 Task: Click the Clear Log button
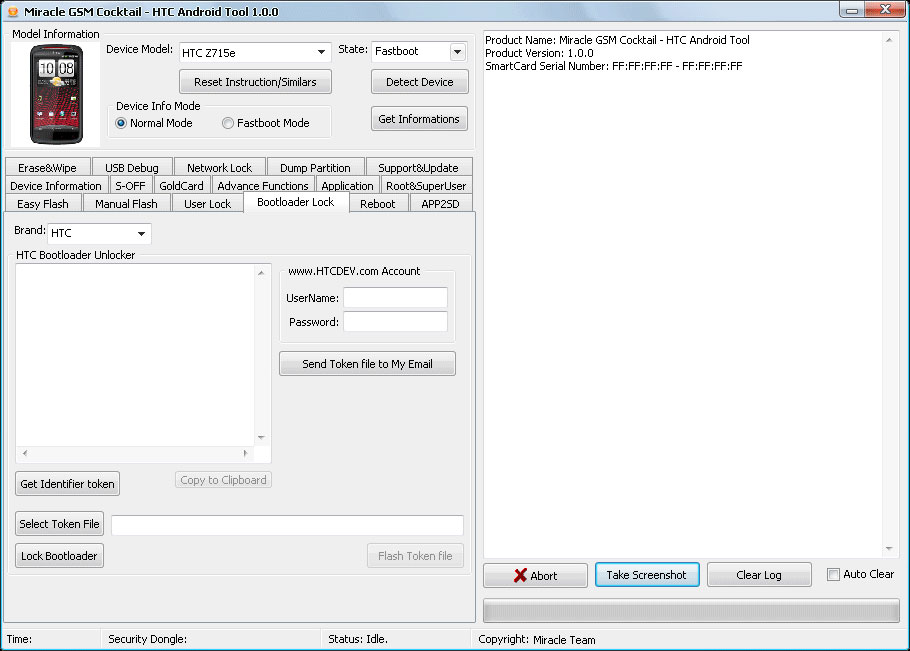pyautogui.click(x=759, y=575)
